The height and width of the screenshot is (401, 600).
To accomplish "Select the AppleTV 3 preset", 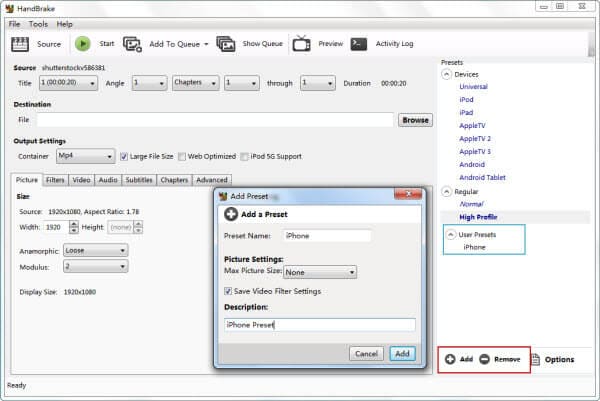I will [x=475, y=152].
